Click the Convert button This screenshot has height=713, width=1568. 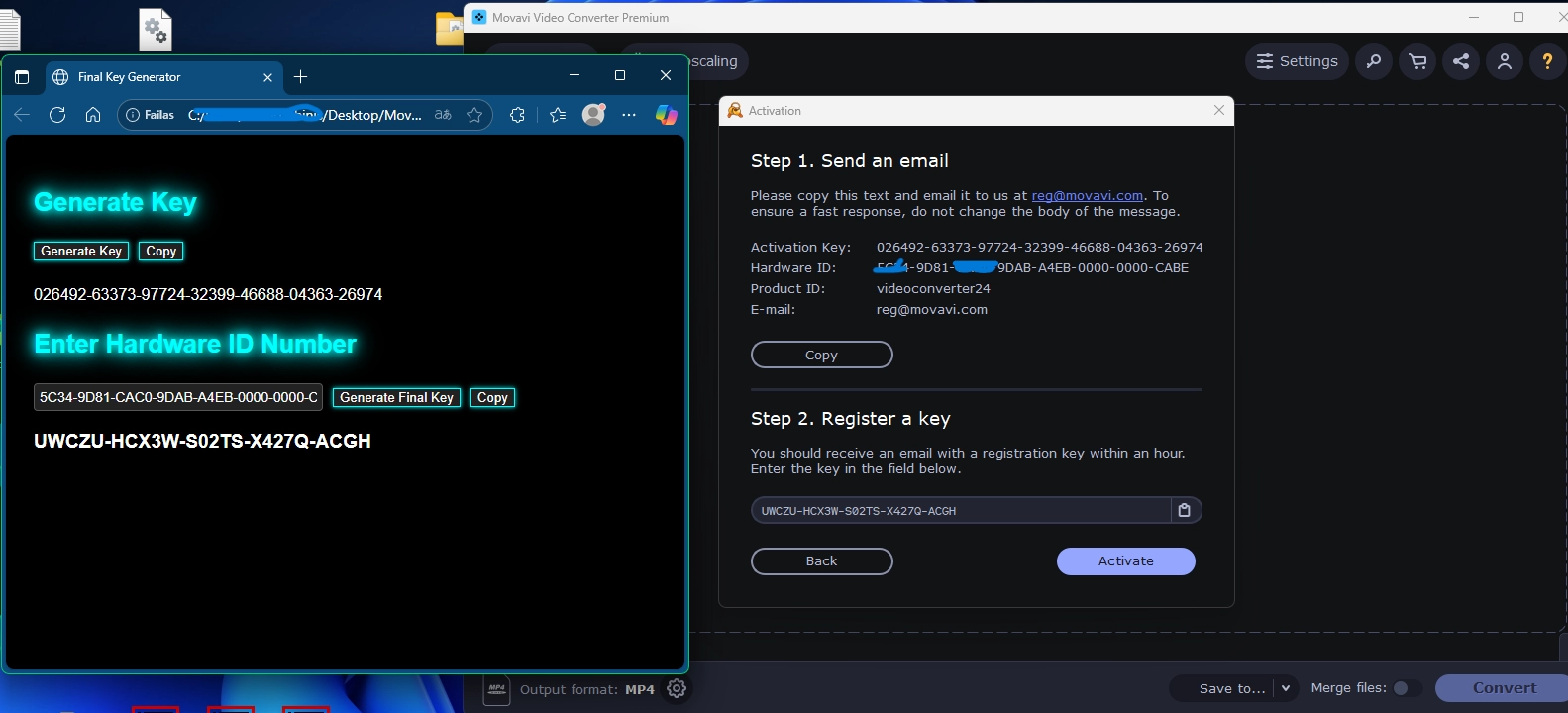tap(1503, 688)
